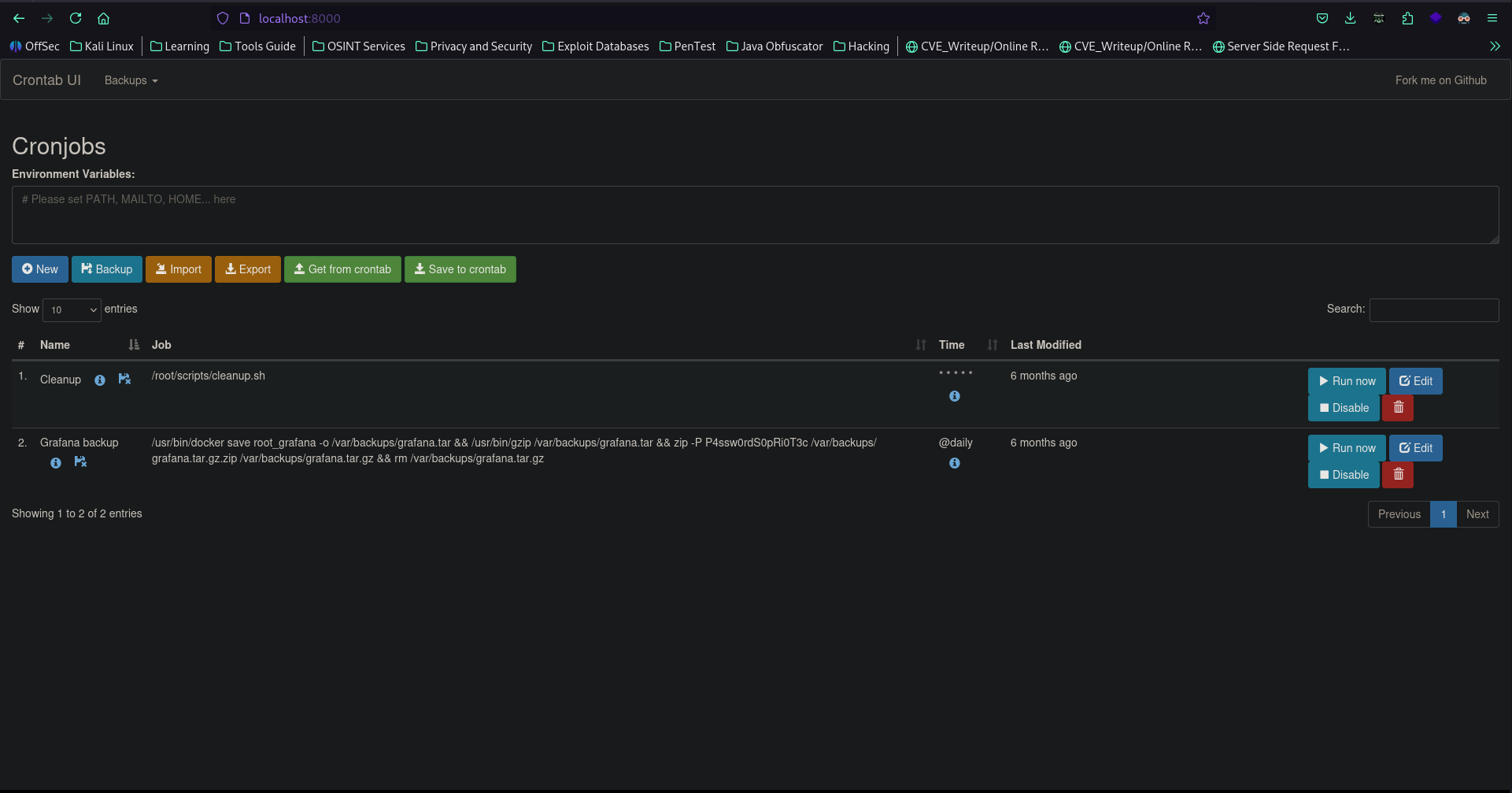1512x793 pixels.
Task: Click the logging icon beside Cleanup job
Action: [124, 380]
